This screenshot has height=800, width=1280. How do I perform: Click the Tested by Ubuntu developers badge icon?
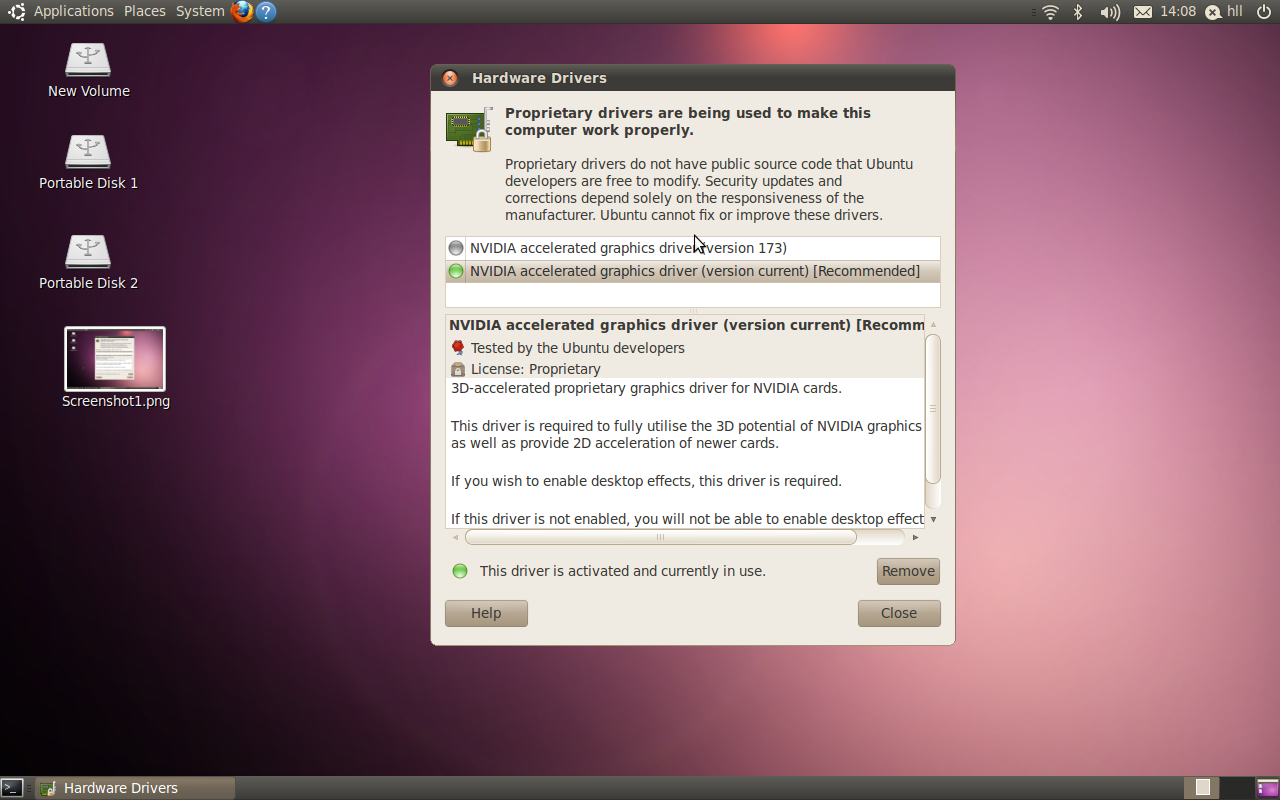click(x=458, y=348)
